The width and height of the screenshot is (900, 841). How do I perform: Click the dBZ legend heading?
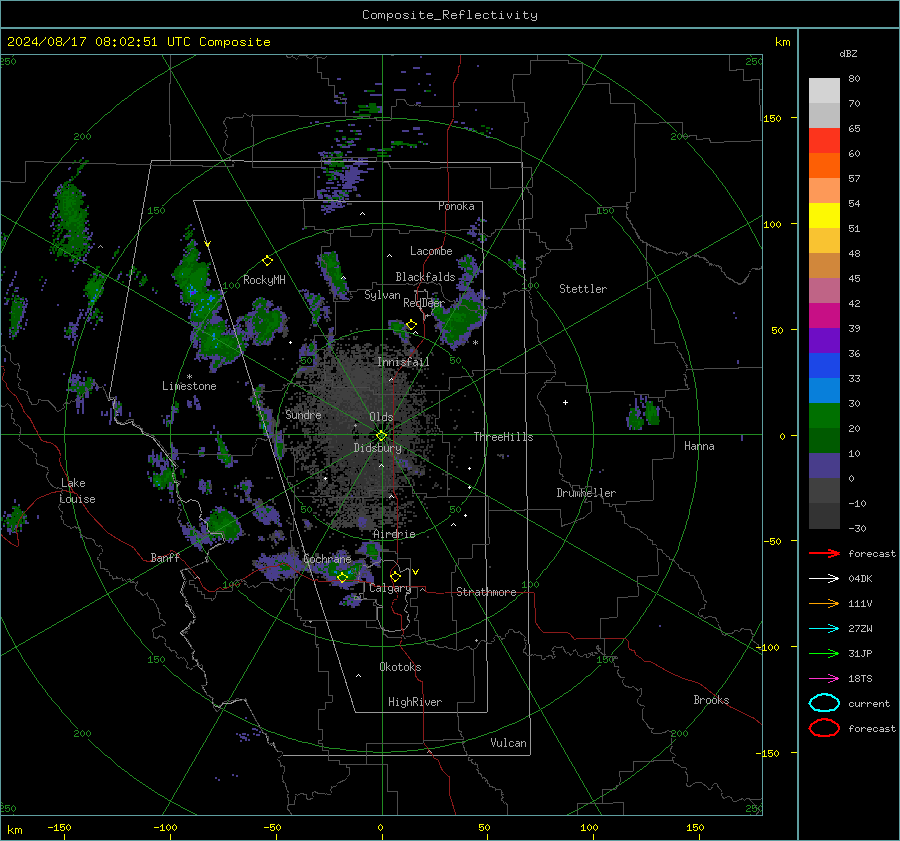848,53
